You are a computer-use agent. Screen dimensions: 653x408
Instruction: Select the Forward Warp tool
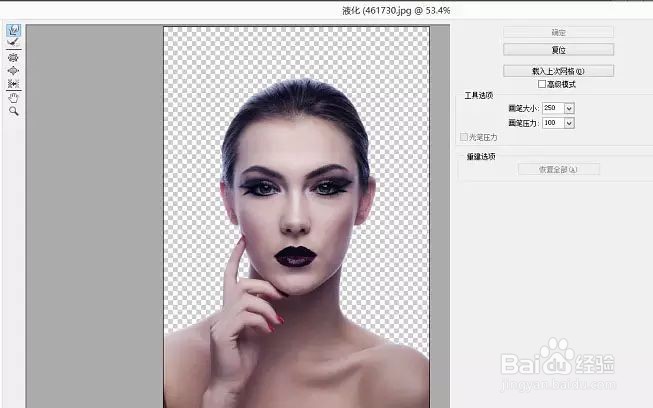click(13, 30)
